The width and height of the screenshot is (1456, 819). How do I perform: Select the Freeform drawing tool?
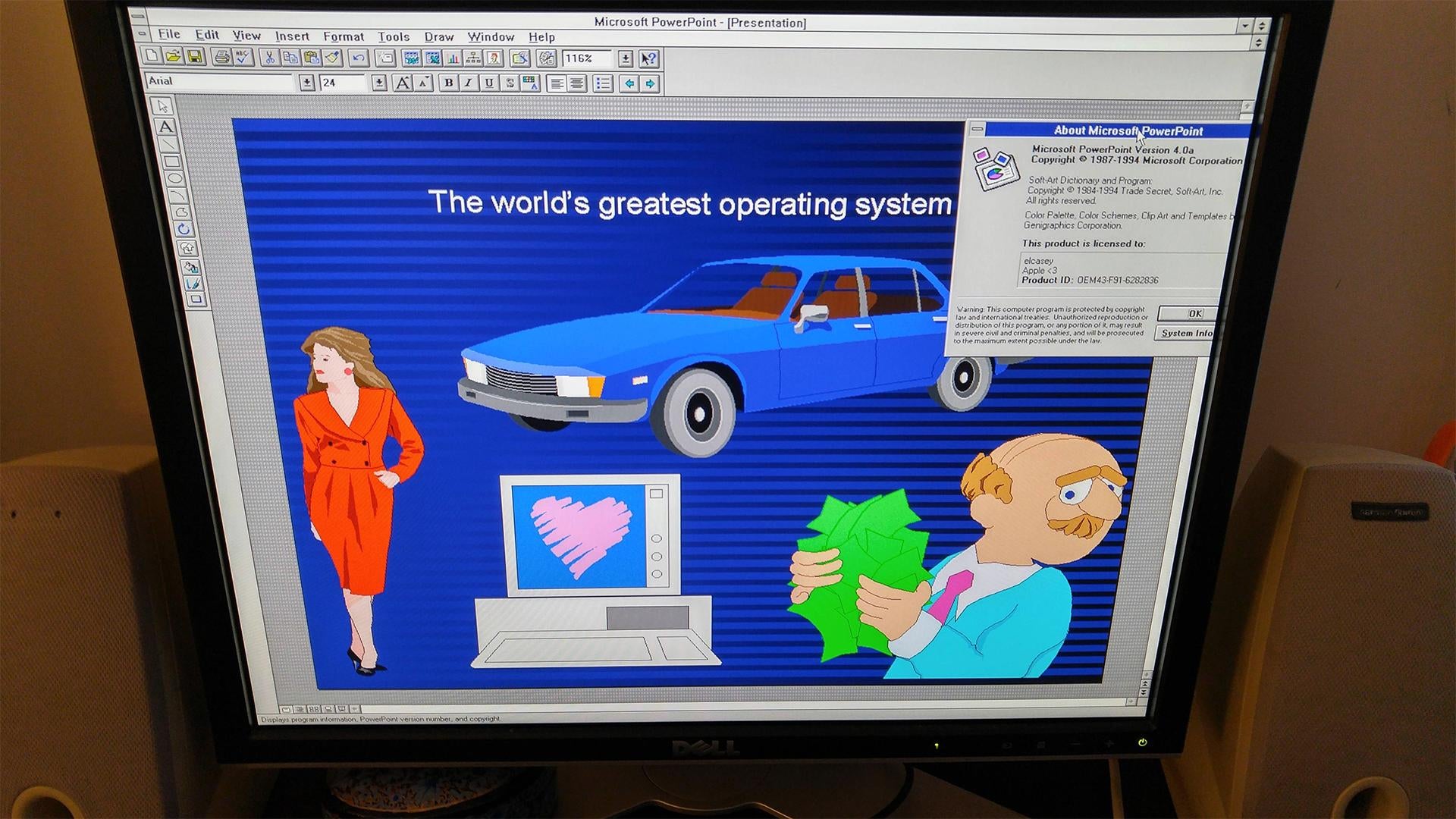pyautogui.click(x=180, y=212)
